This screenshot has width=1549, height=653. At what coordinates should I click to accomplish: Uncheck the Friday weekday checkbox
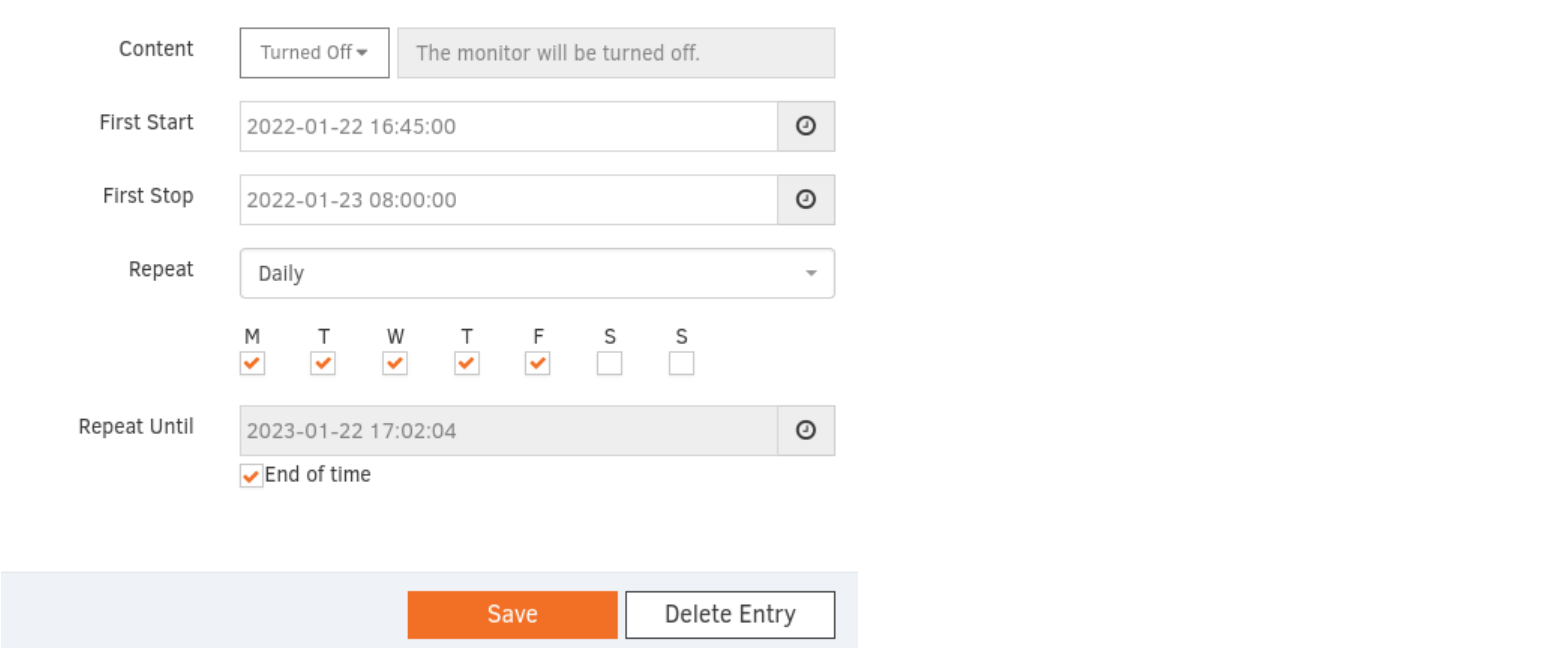click(538, 363)
